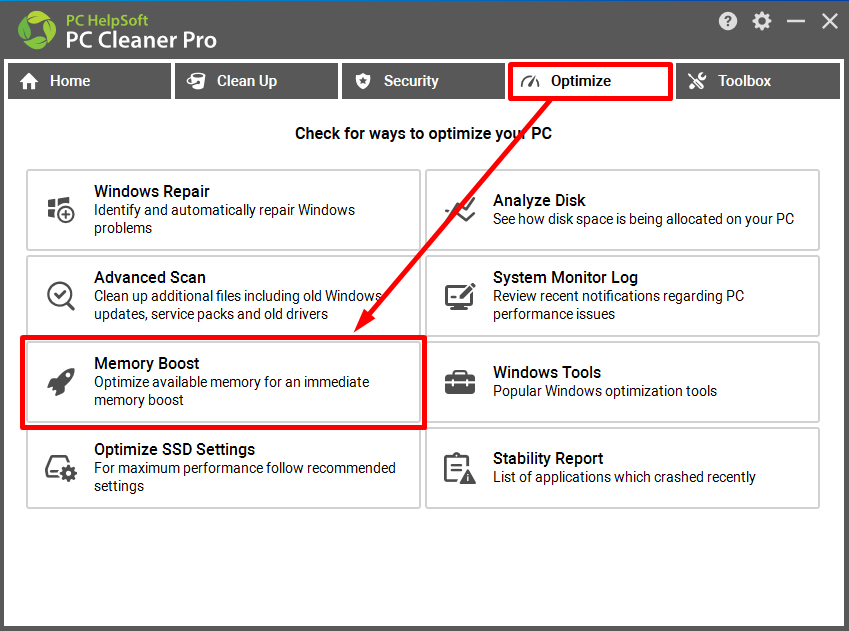Open settings with the gear icon

point(762,21)
